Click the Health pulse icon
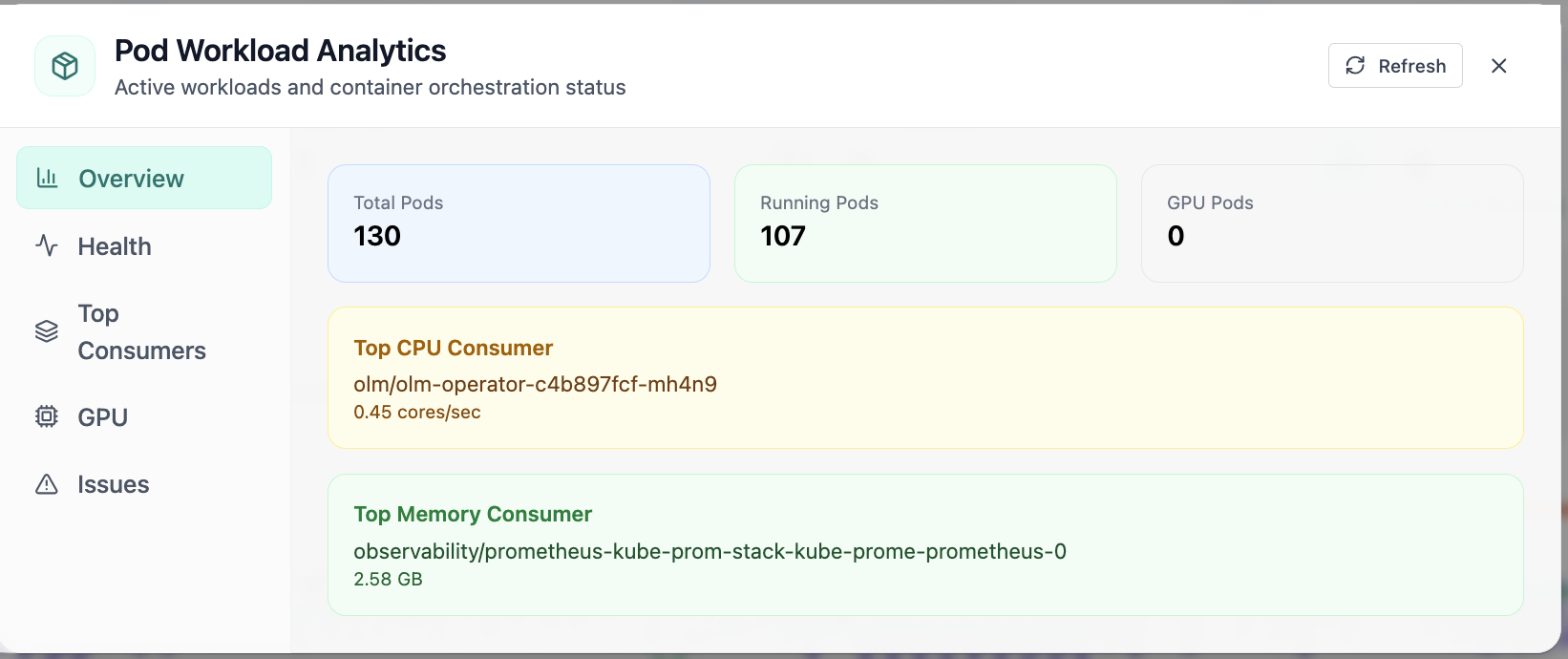The image size is (1568, 659). click(47, 245)
